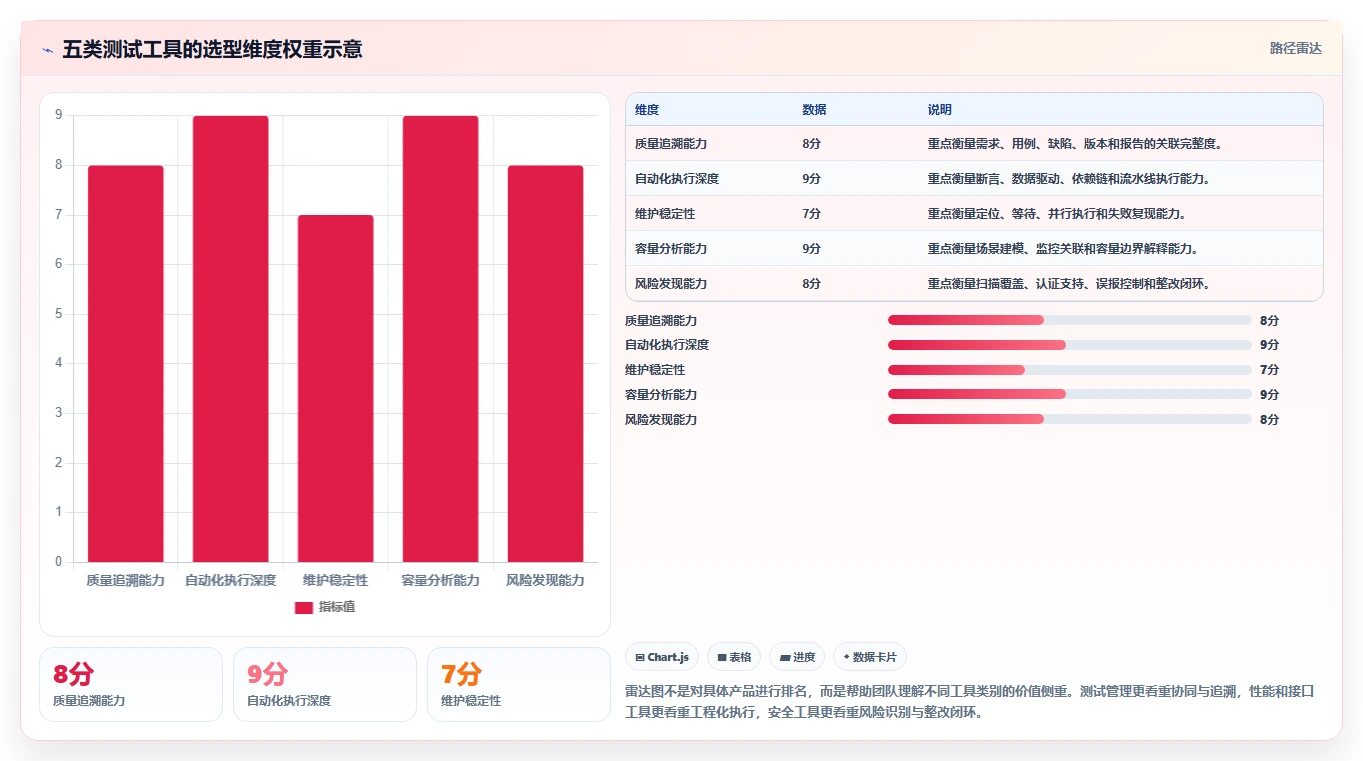Select the 数据卡片 pill tag
1363x761 pixels.
coord(870,657)
